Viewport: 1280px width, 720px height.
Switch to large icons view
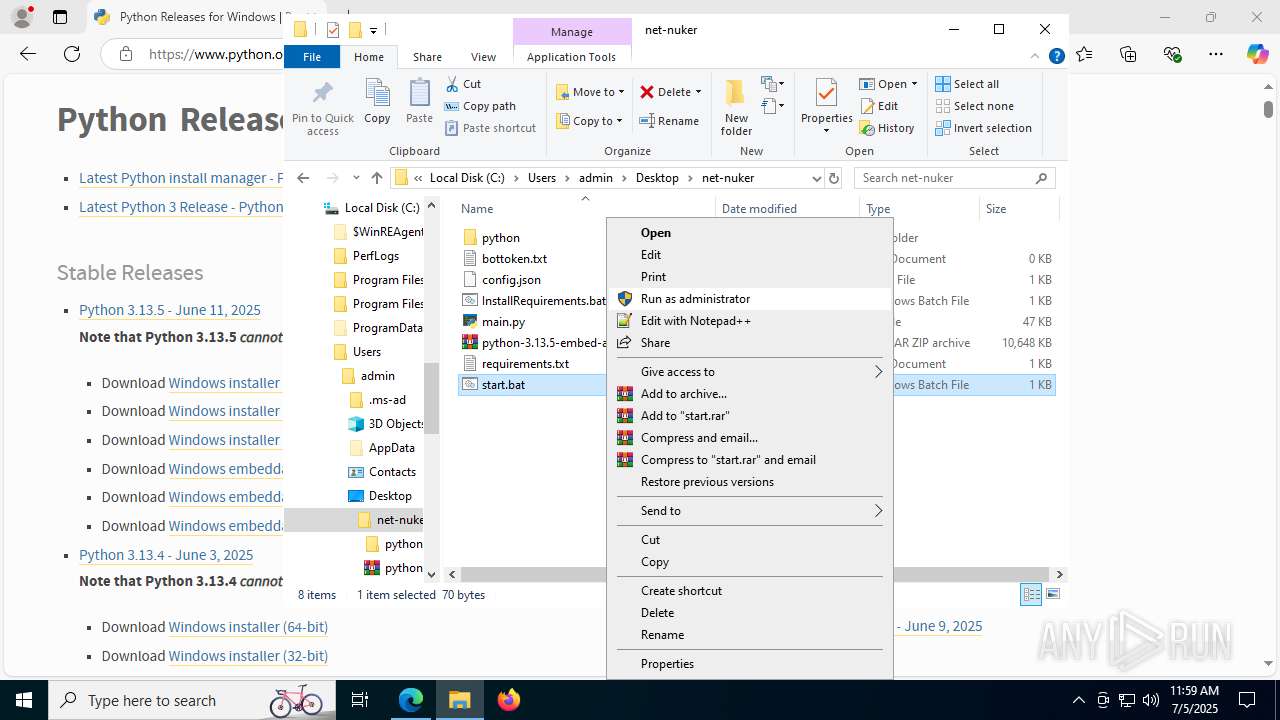[x=1052, y=594]
